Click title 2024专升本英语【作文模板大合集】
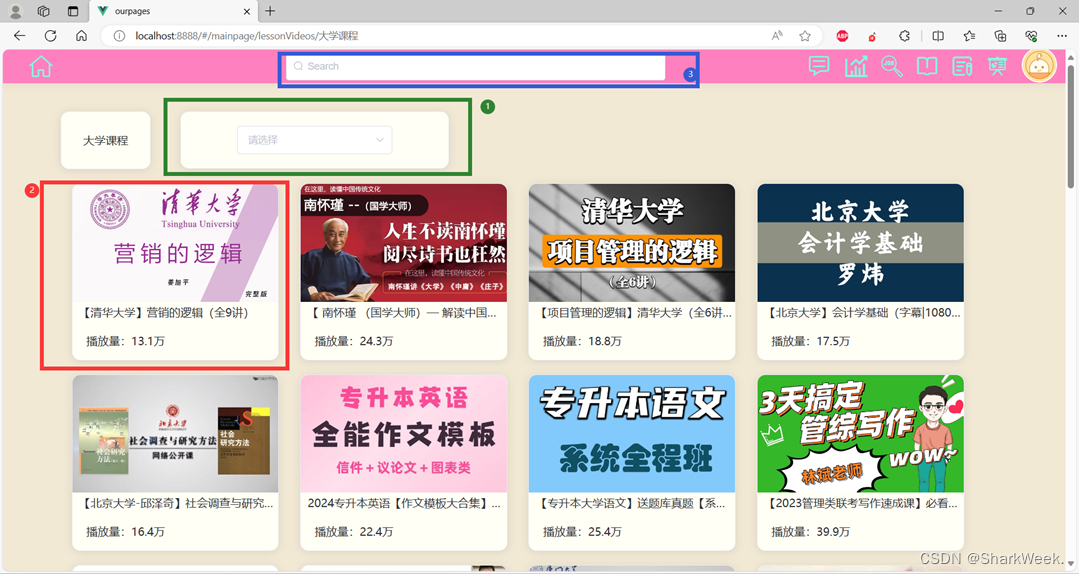This screenshot has width=1079, height=574. point(404,504)
